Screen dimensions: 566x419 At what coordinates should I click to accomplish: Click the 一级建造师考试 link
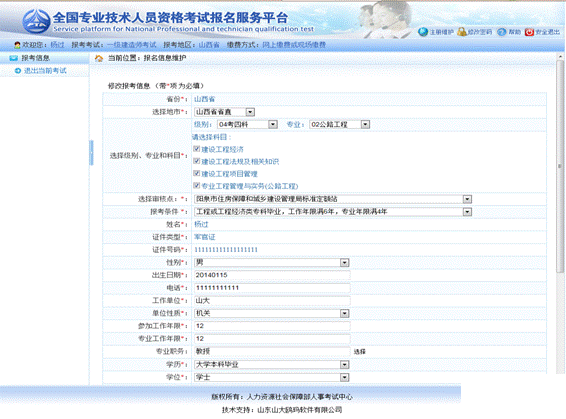pos(131,45)
